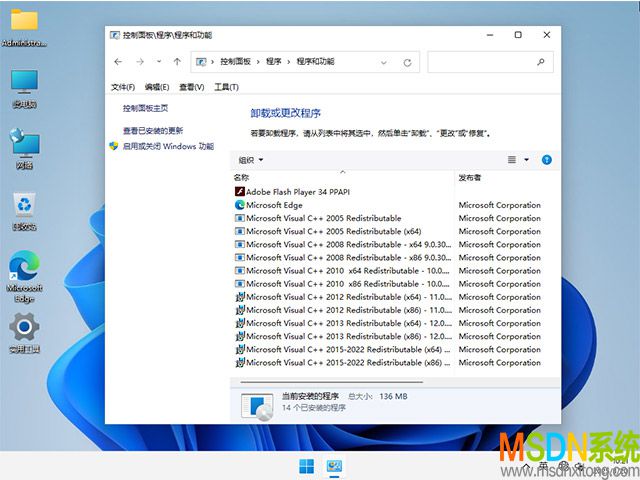Click icon of Visual C++ 2013 (x64) entry
The image size is (640, 480).
click(x=240, y=323)
